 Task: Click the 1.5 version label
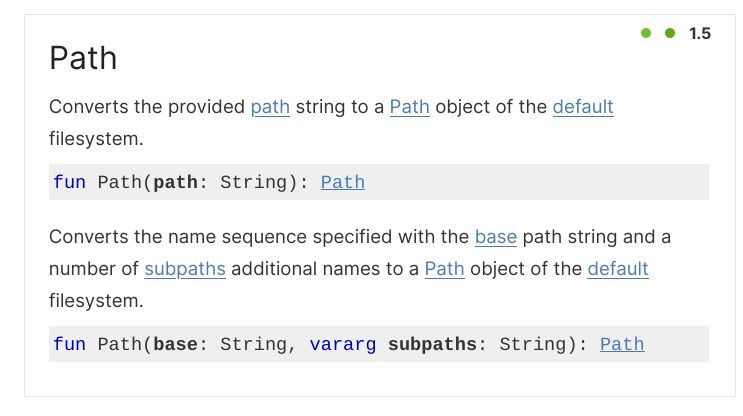(700, 34)
